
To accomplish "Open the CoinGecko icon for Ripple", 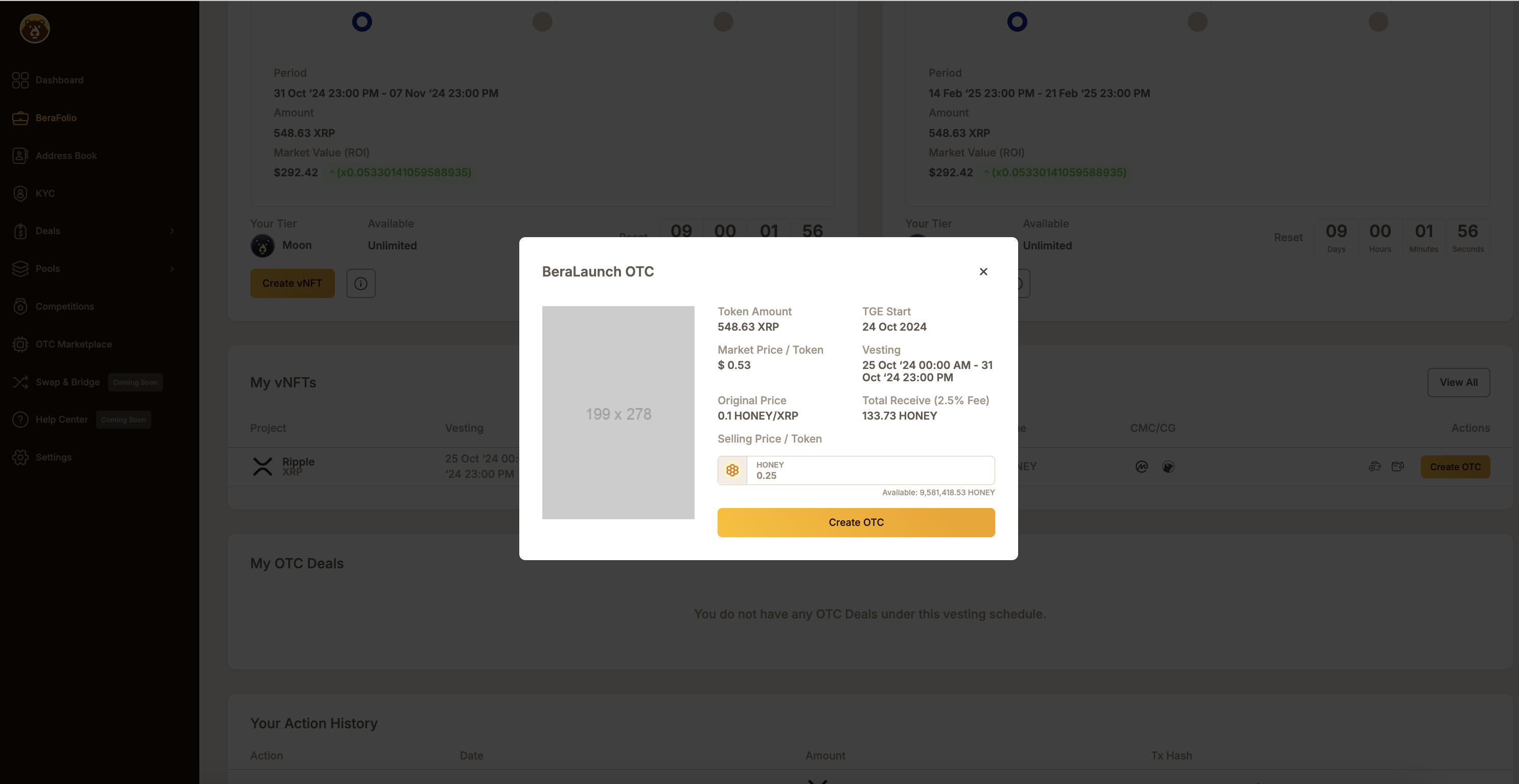I will click(1168, 467).
